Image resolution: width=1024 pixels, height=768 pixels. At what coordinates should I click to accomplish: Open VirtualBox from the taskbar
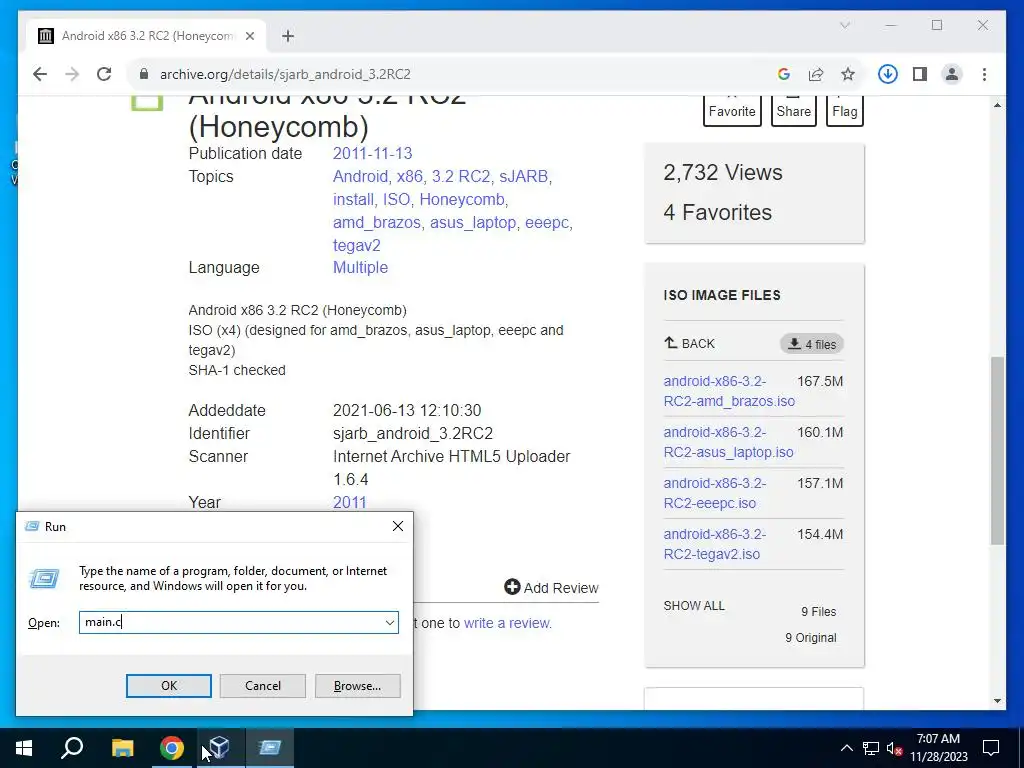[x=220, y=748]
